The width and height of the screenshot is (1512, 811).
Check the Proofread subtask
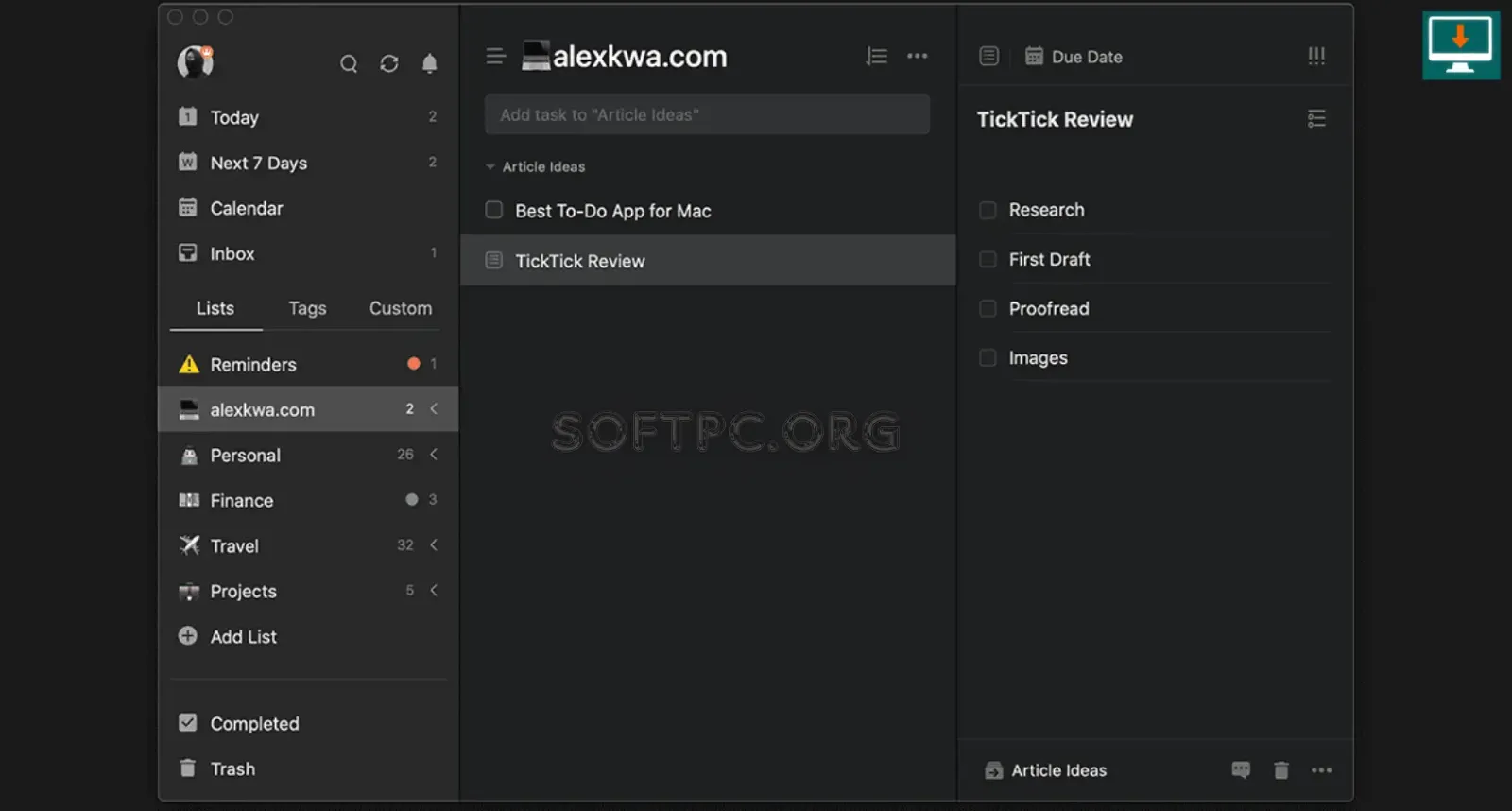[x=988, y=308]
